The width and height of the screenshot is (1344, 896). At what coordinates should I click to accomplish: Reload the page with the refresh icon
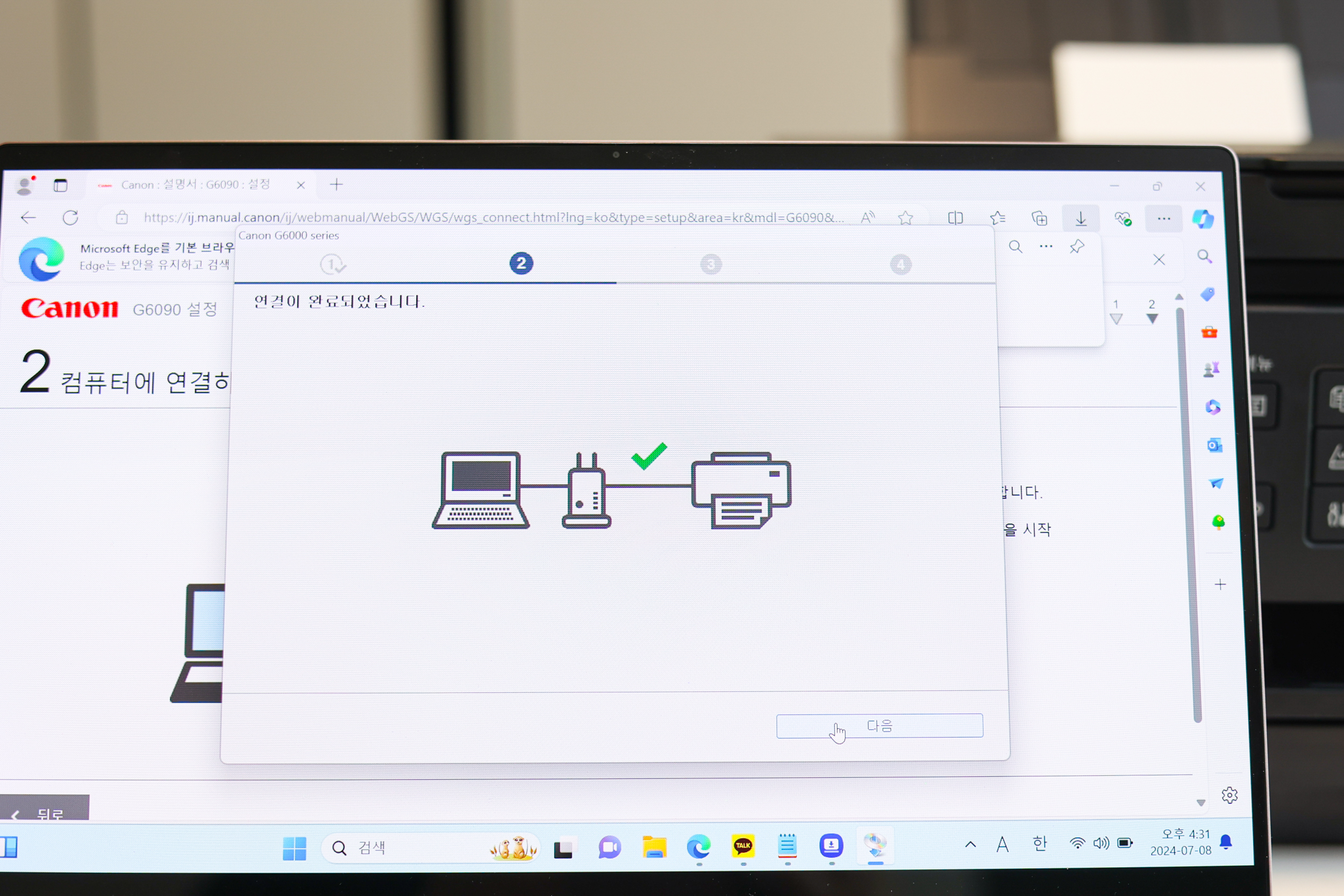click(x=70, y=218)
